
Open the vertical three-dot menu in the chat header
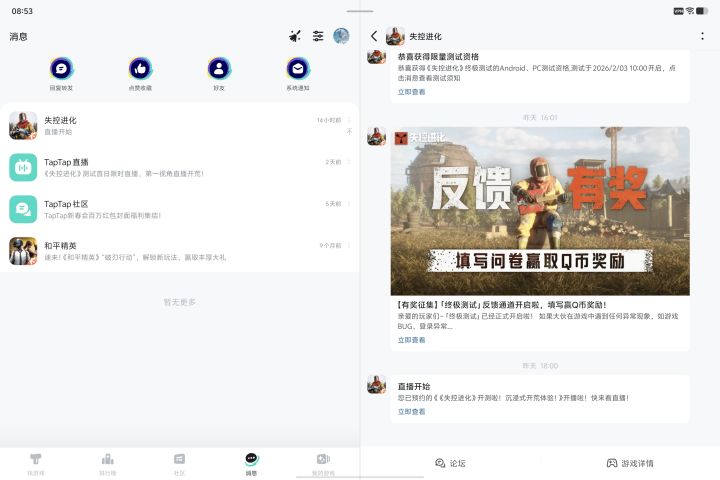point(703,36)
